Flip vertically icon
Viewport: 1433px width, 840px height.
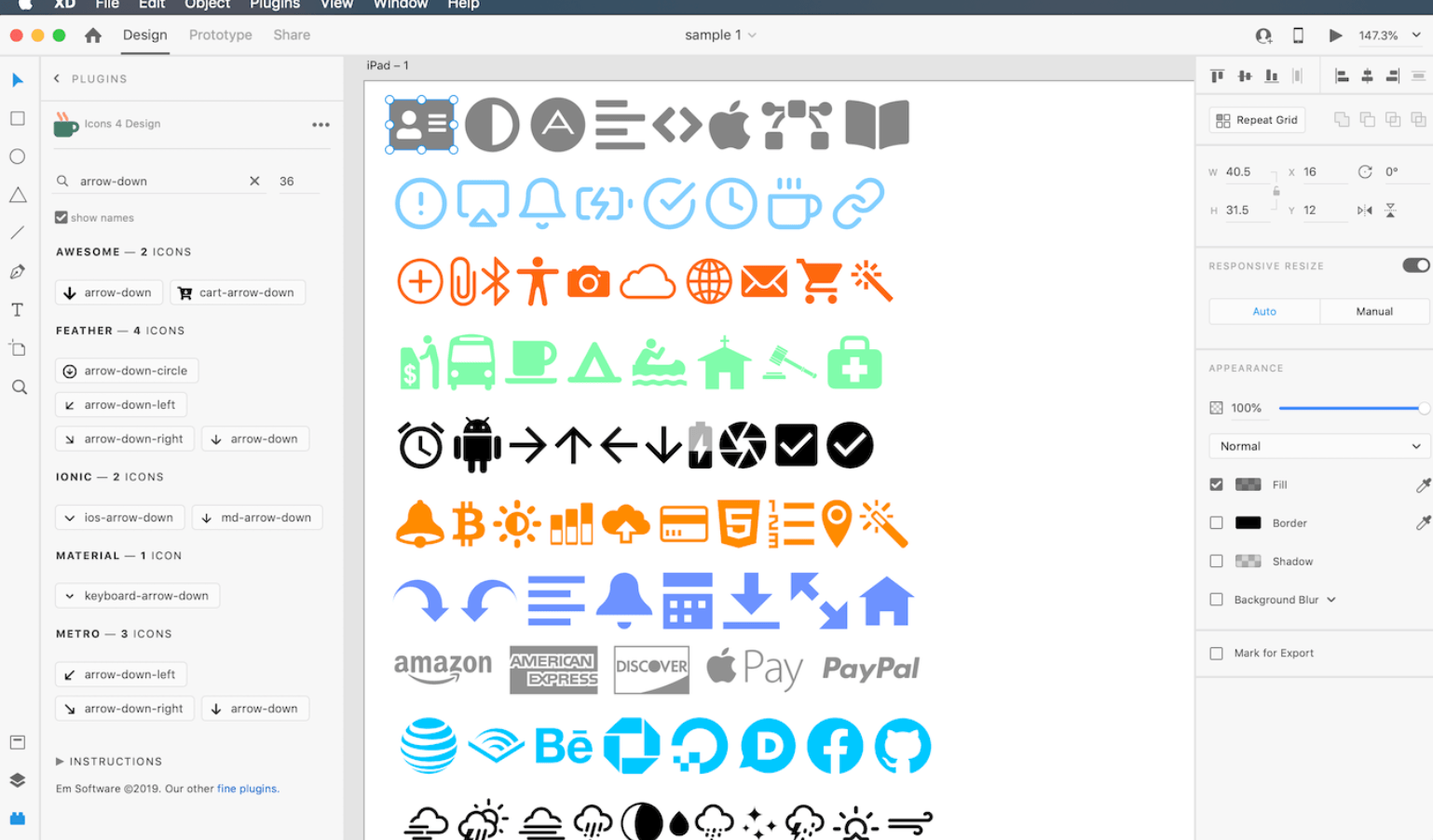click(1390, 210)
